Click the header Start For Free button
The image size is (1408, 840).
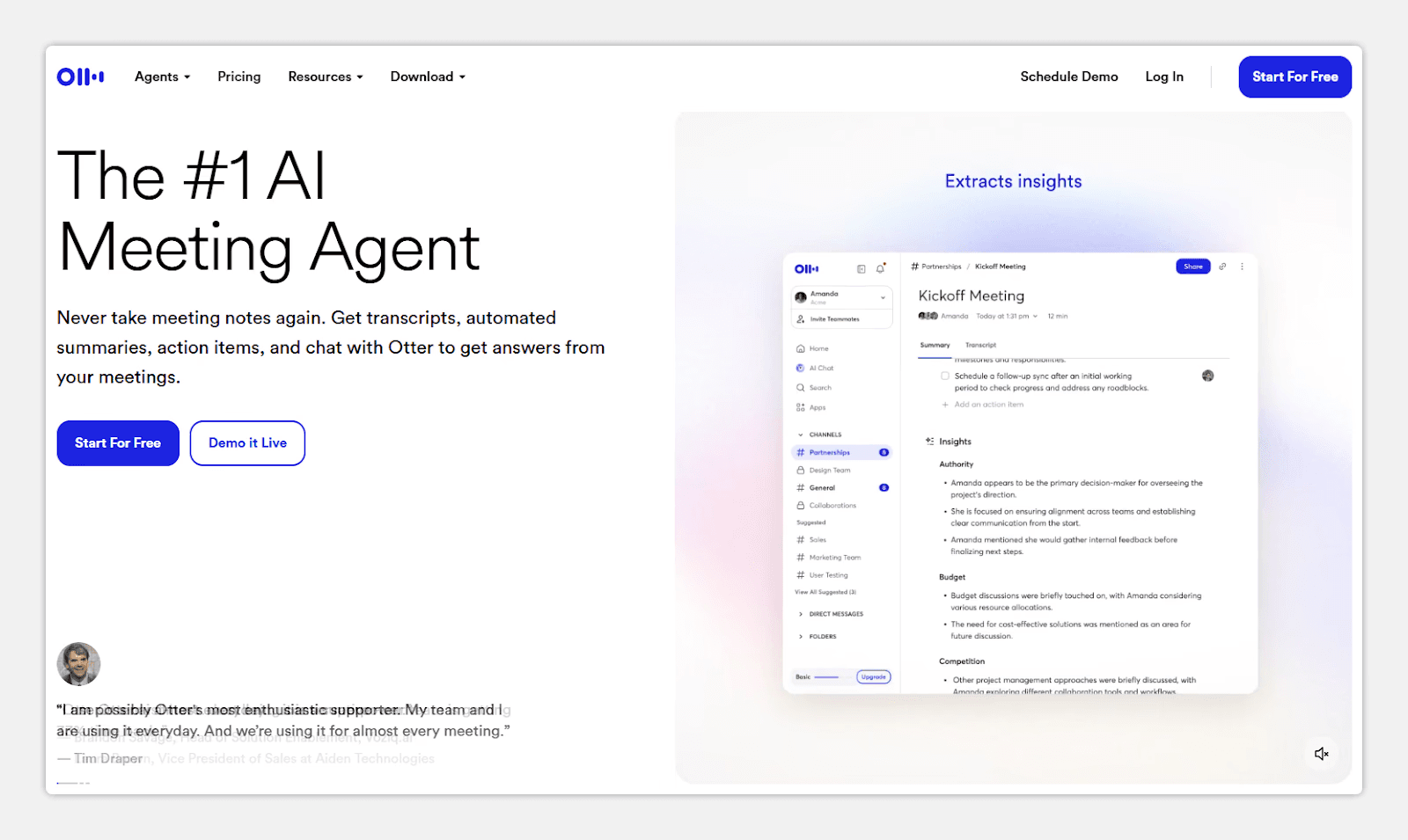[1295, 77]
